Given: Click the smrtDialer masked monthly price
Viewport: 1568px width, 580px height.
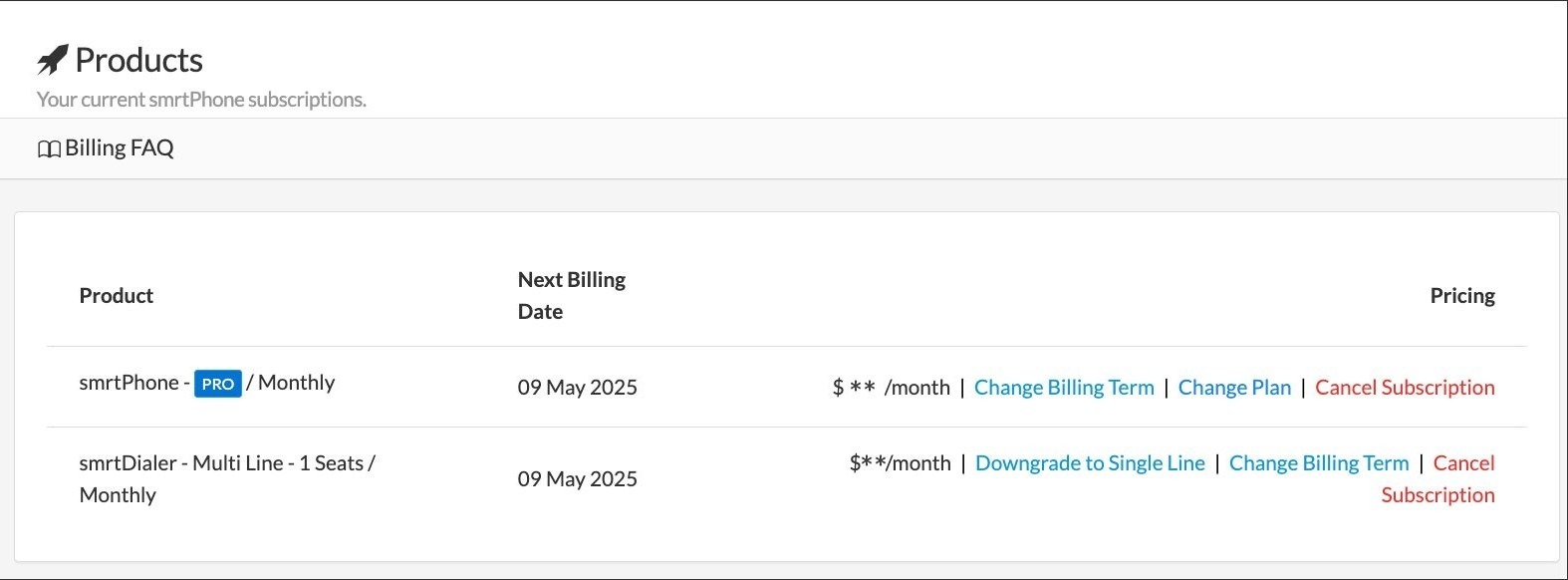Looking at the screenshot, I should click(x=900, y=463).
